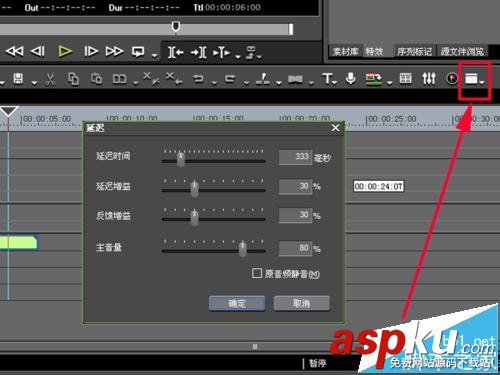This screenshot has width=500, height=375.
Task: Switch to the 源文件浏览 tab
Action: 462,52
